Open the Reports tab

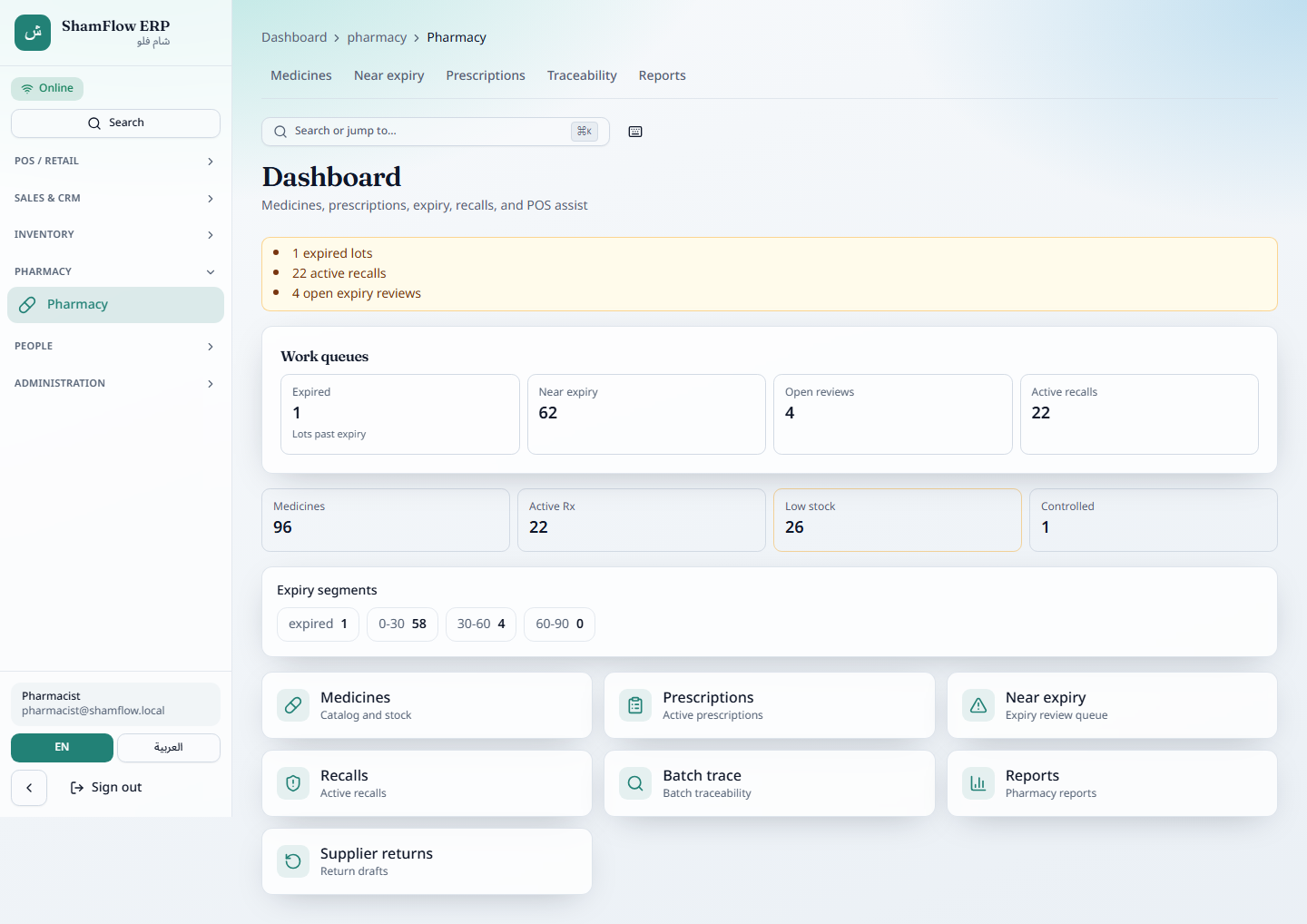point(663,75)
